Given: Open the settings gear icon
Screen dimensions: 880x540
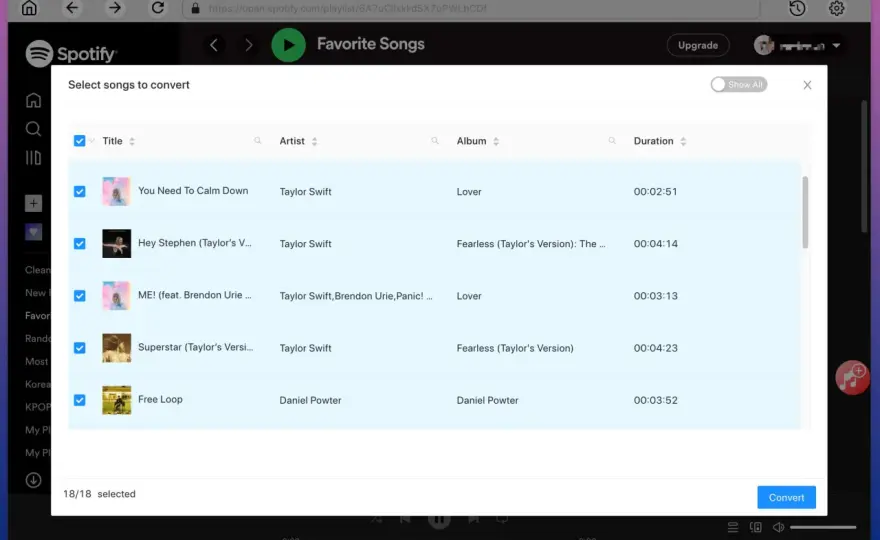Looking at the screenshot, I should (x=836, y=8).
